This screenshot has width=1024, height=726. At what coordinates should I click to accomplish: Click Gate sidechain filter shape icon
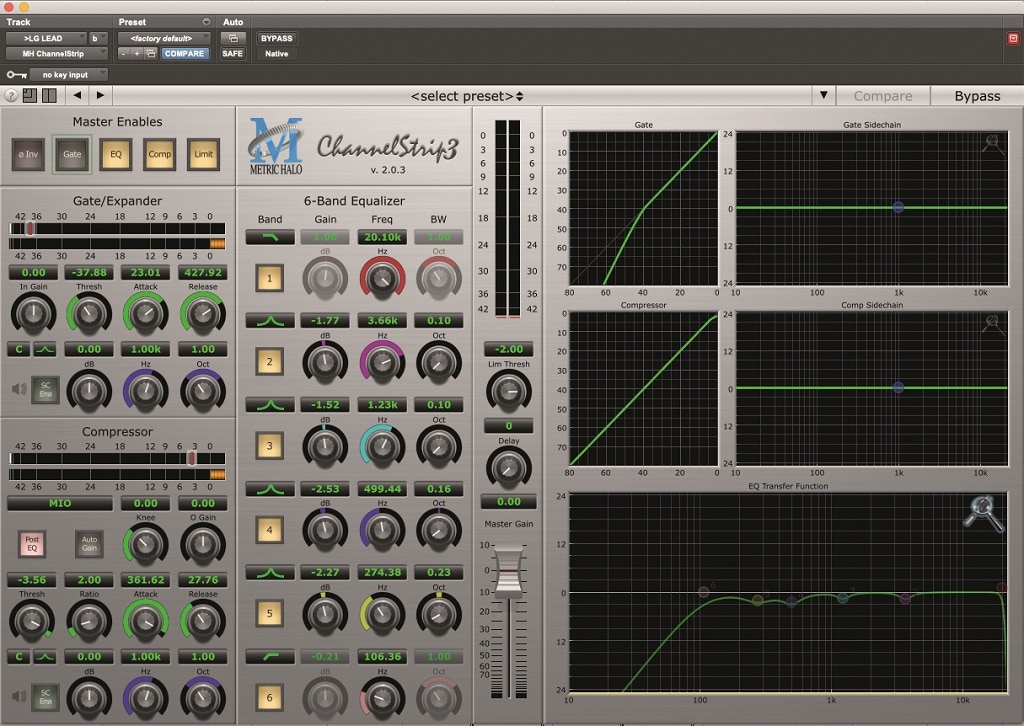(45, 349)
